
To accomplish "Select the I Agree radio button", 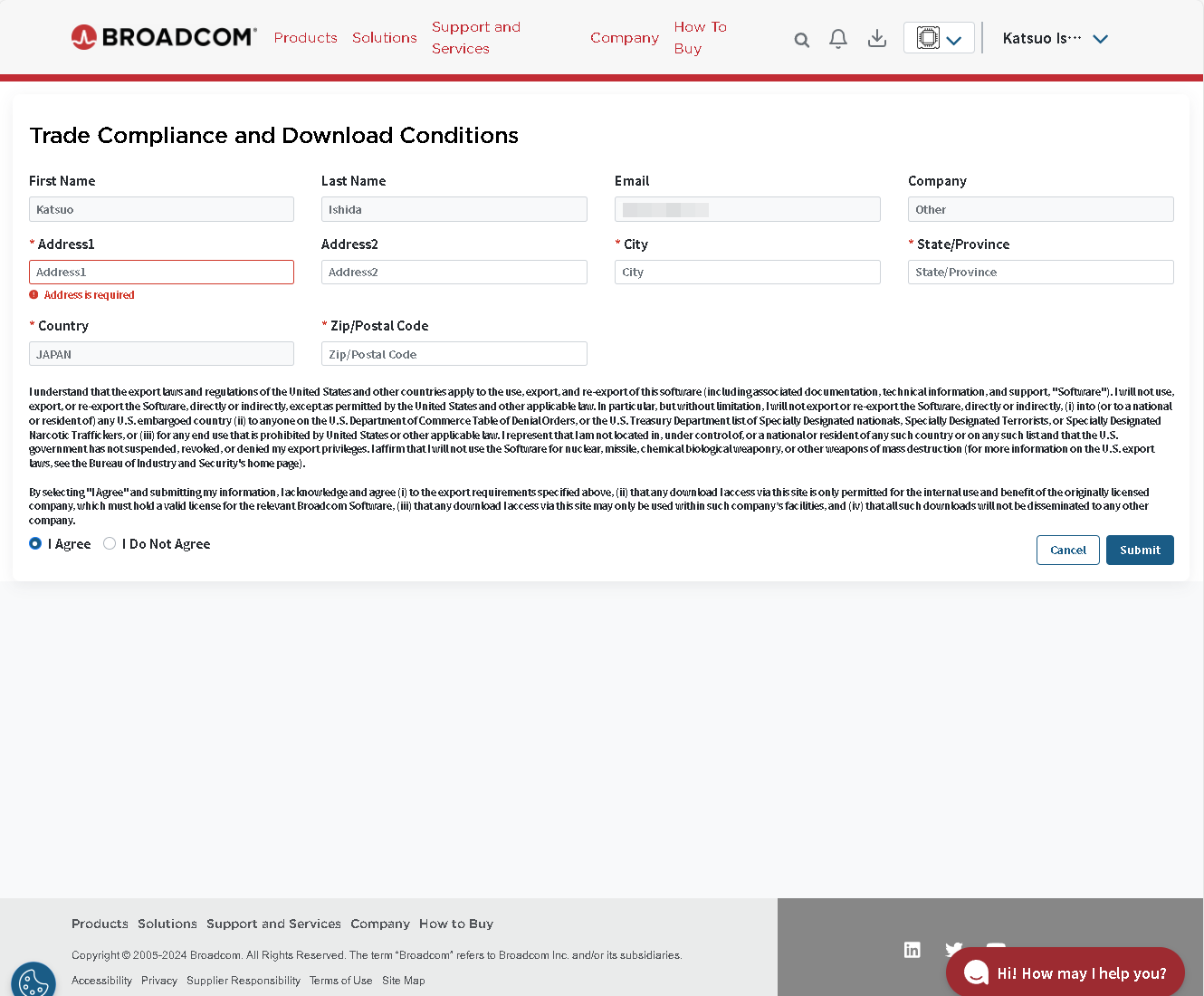I will [35, 543].
